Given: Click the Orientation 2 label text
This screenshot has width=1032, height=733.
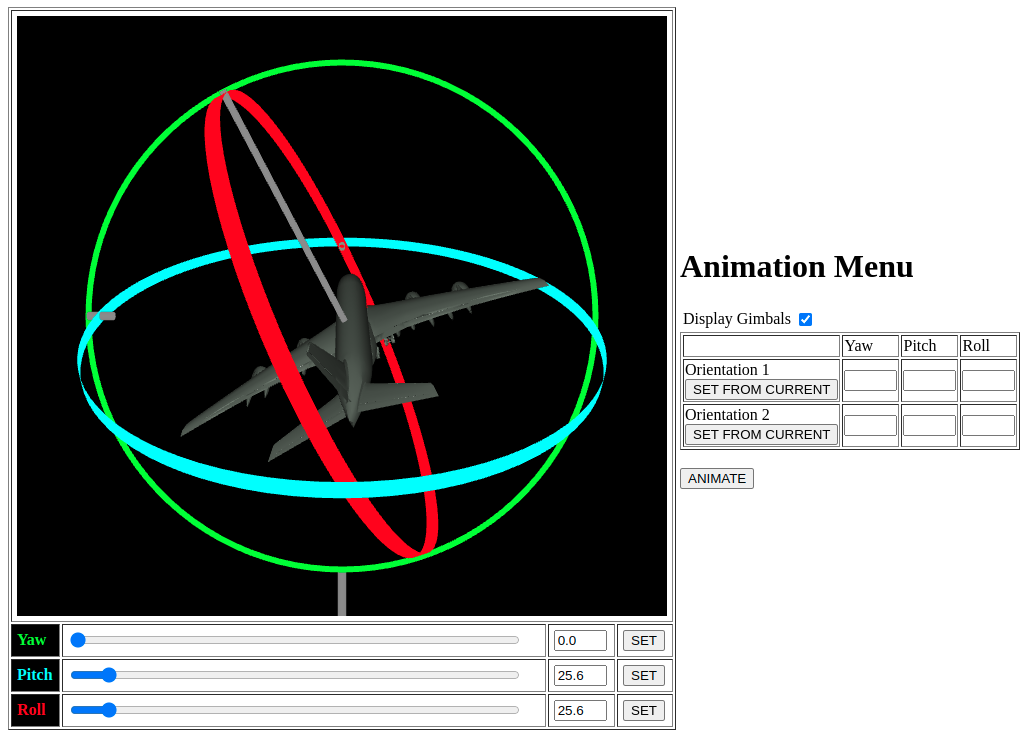Looking at the screenshot, I should (727, 415).
